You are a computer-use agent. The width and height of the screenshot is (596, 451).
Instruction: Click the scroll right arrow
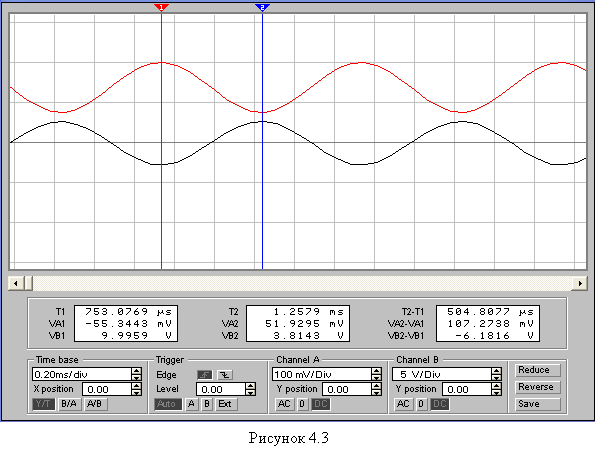pos(580,283)
